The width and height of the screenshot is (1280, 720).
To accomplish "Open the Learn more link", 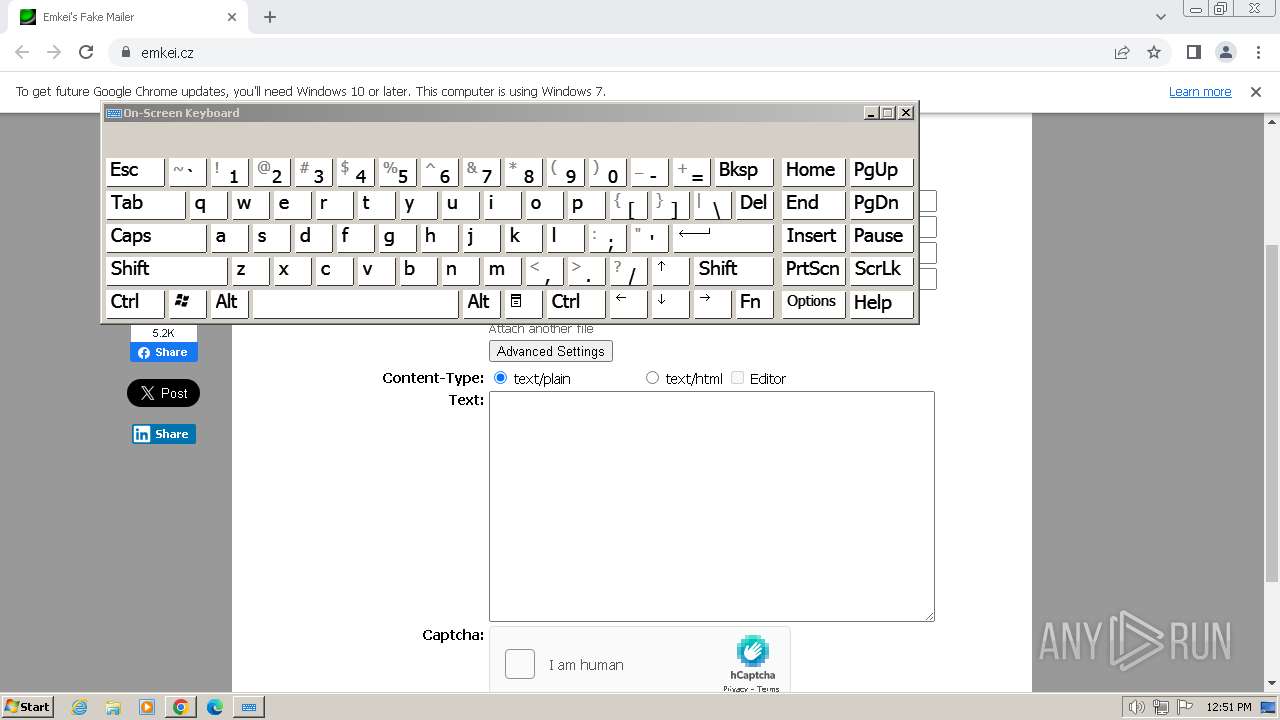I will (1200, 91).
